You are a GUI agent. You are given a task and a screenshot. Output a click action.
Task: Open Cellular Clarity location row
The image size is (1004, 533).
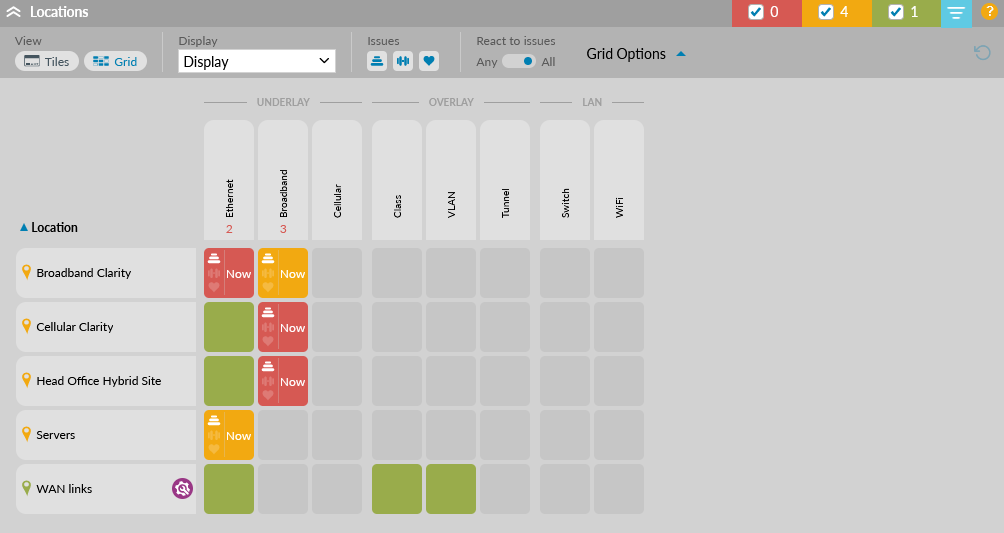pyautogui.click(x=106, y=327)
